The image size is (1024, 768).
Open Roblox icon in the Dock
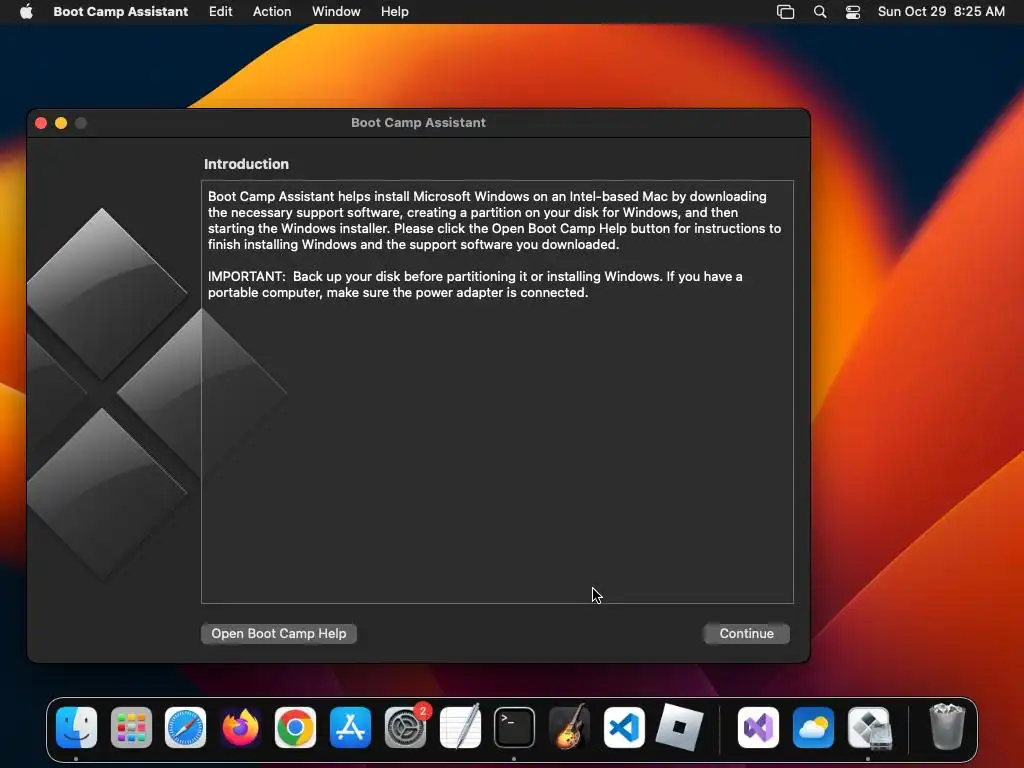pyautogui.click(x=679, y=728)
